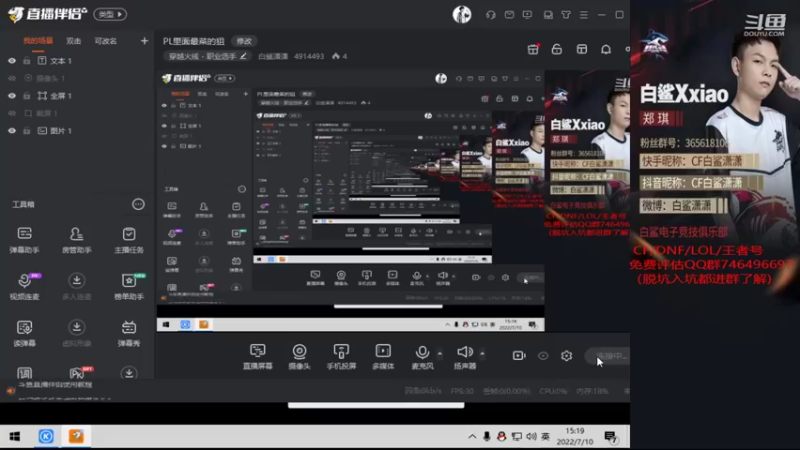Open toolbox more options circle
Viewport: 800px width, 450px height.
coord(138,204)
